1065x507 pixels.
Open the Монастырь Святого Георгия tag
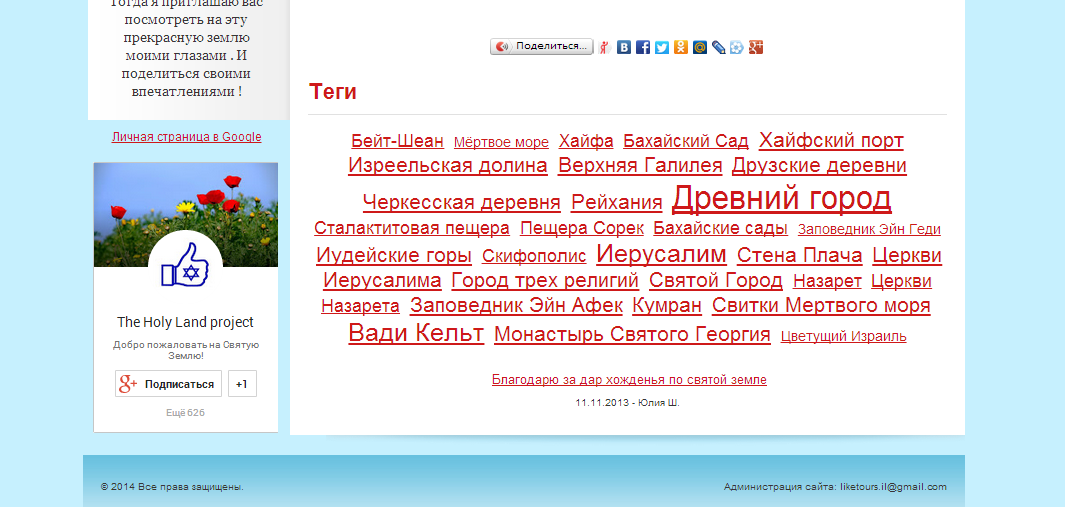632,334
